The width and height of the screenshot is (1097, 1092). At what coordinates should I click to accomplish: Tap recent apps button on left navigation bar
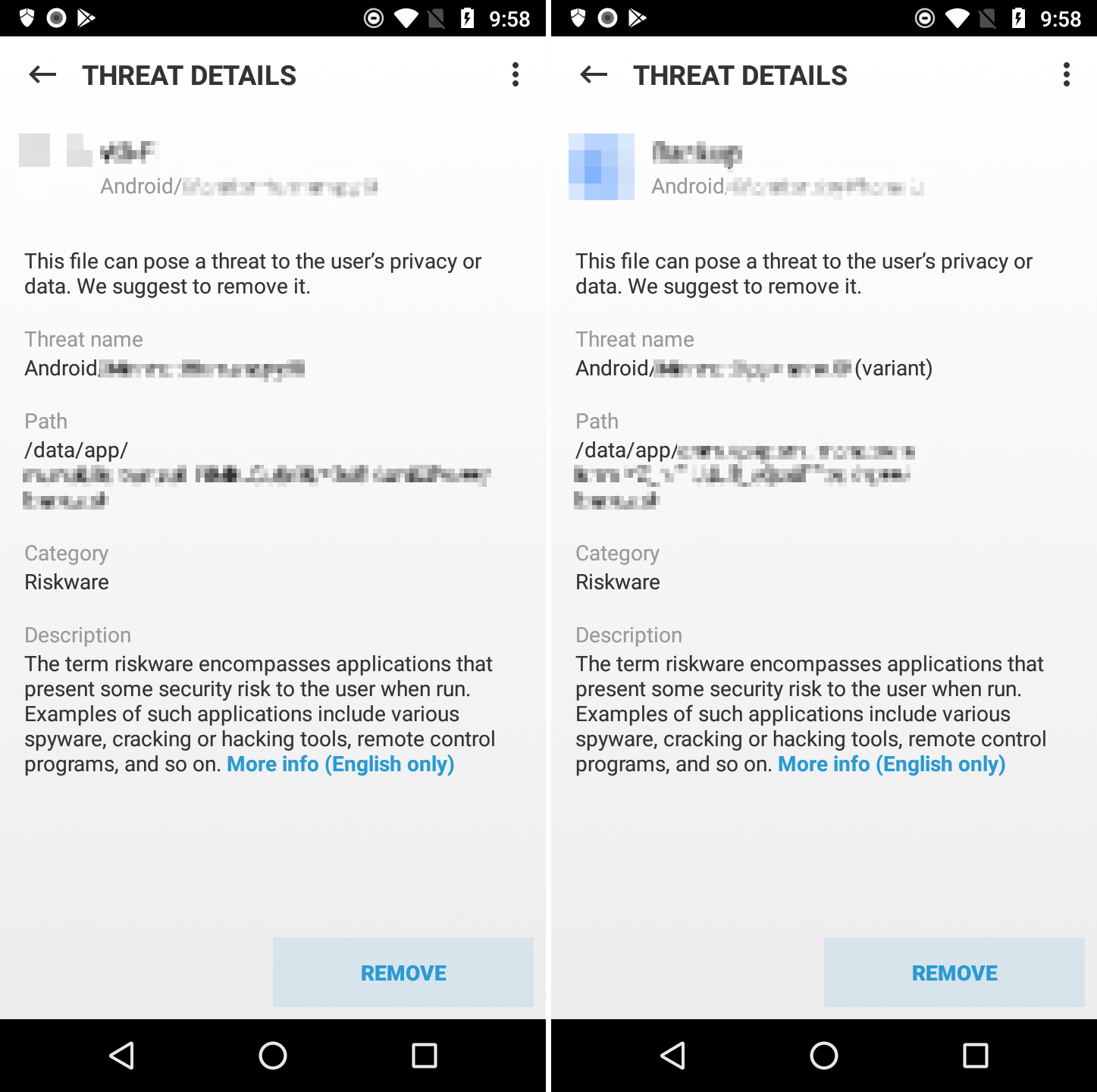[425, 1056]
